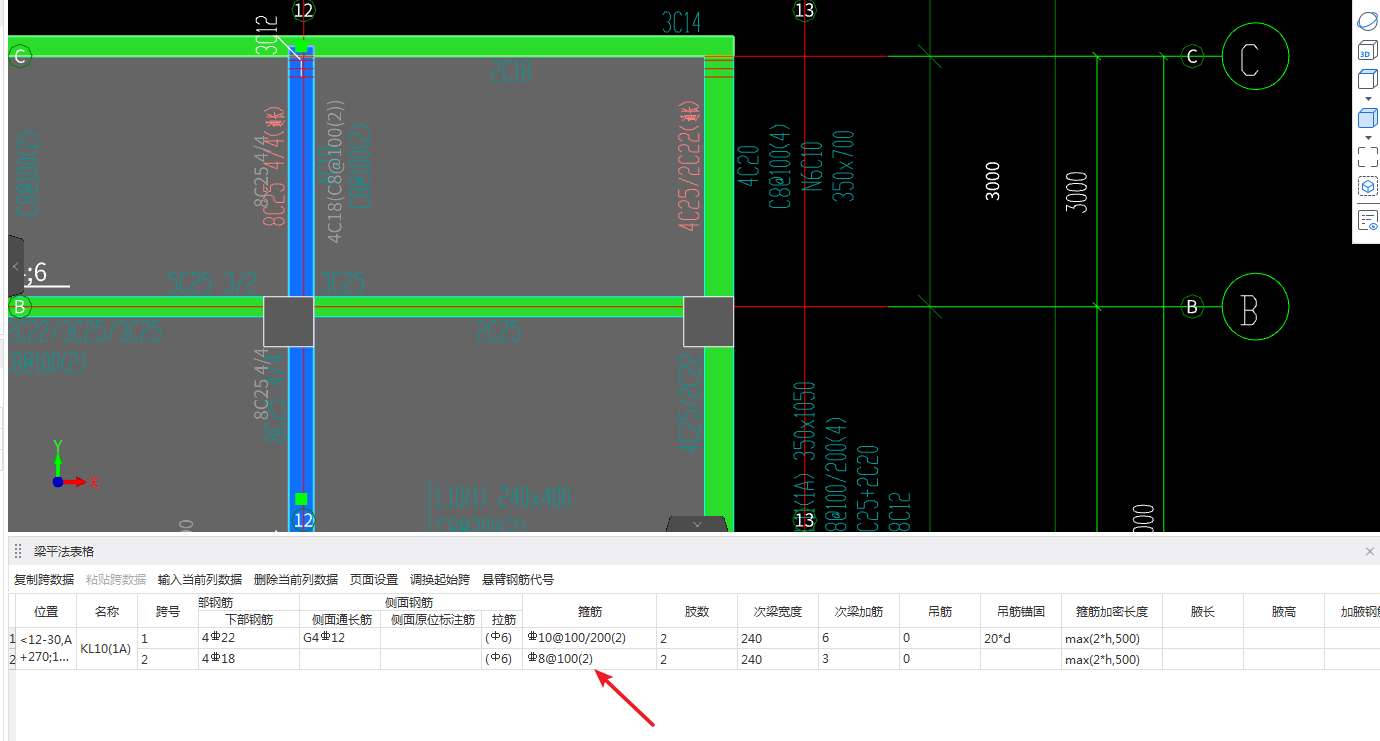The height and width of the screenshot is (741, 1380).
Task: Select the solid blue cube display icon
Action: coord(1367,118)
